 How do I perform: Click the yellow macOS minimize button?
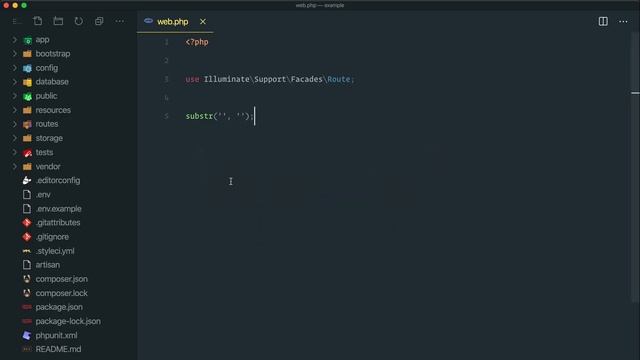[15, 5]
